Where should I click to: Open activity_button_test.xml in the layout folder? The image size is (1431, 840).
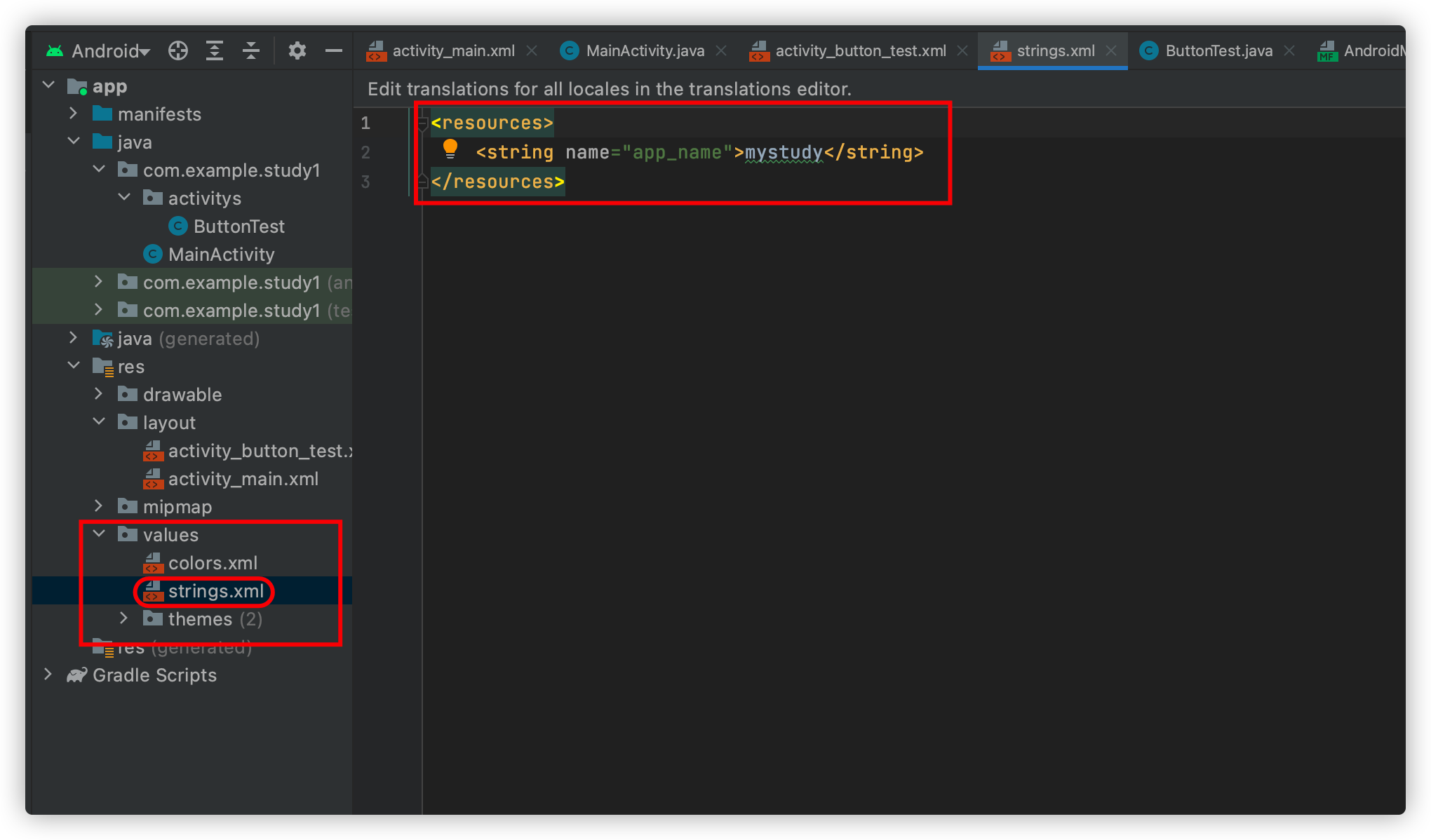260,451
